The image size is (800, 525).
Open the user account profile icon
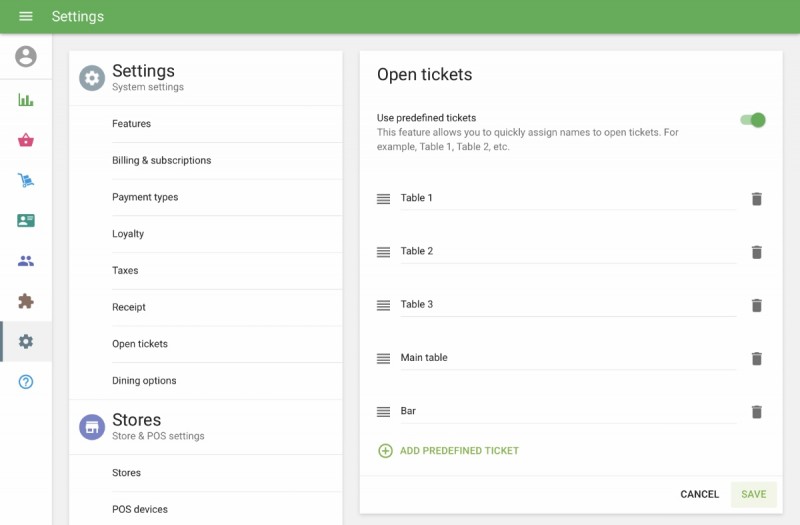(26, 57)
